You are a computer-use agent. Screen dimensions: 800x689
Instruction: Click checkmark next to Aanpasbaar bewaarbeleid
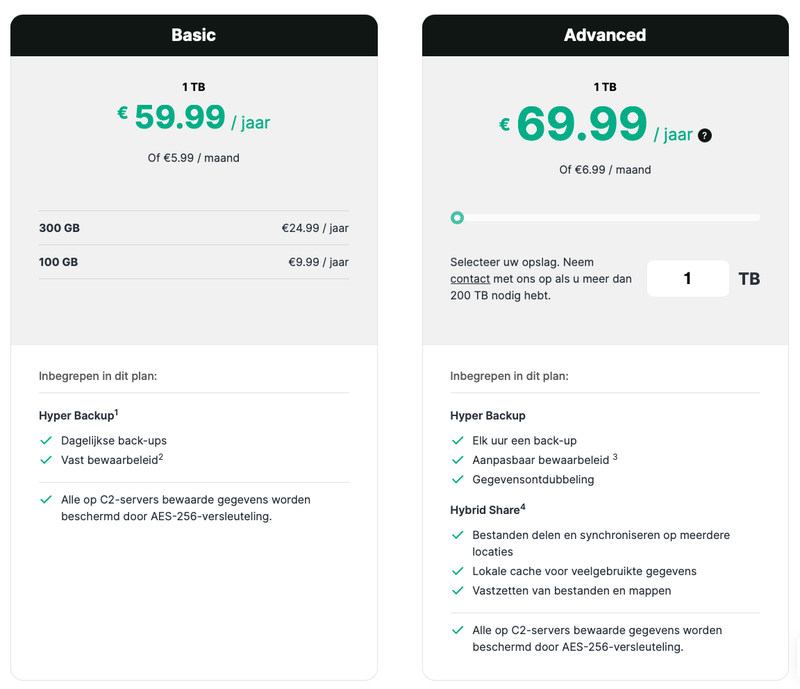pos(457,460)
